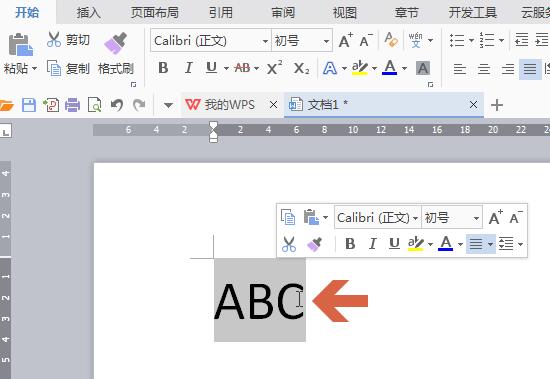Open font dialog launcher corner icon
Screen dimensions: 550x379
[430, 85]
